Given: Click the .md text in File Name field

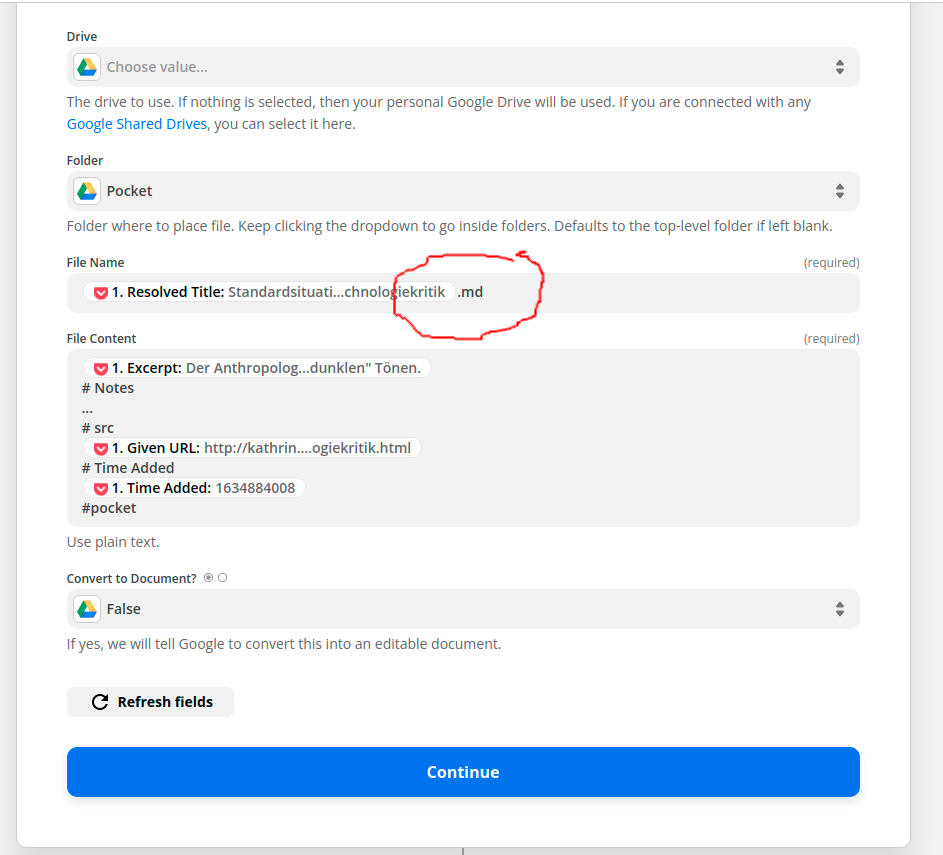Looking at the screenshot, I should coord(470,292).
